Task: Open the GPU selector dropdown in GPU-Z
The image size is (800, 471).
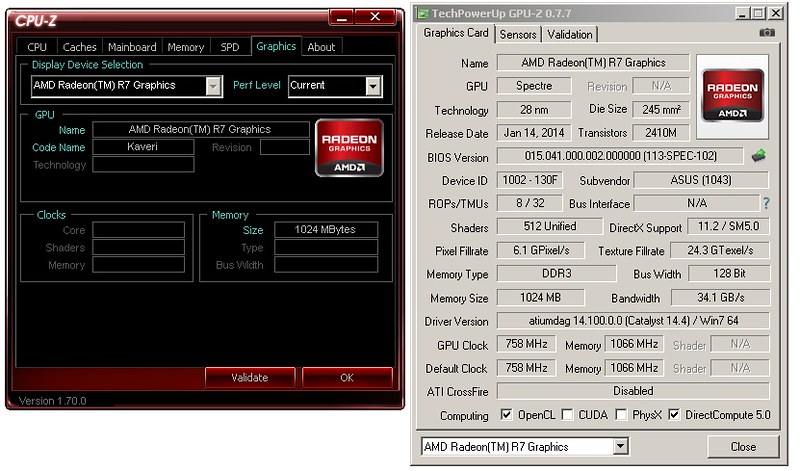Action: 620,447
